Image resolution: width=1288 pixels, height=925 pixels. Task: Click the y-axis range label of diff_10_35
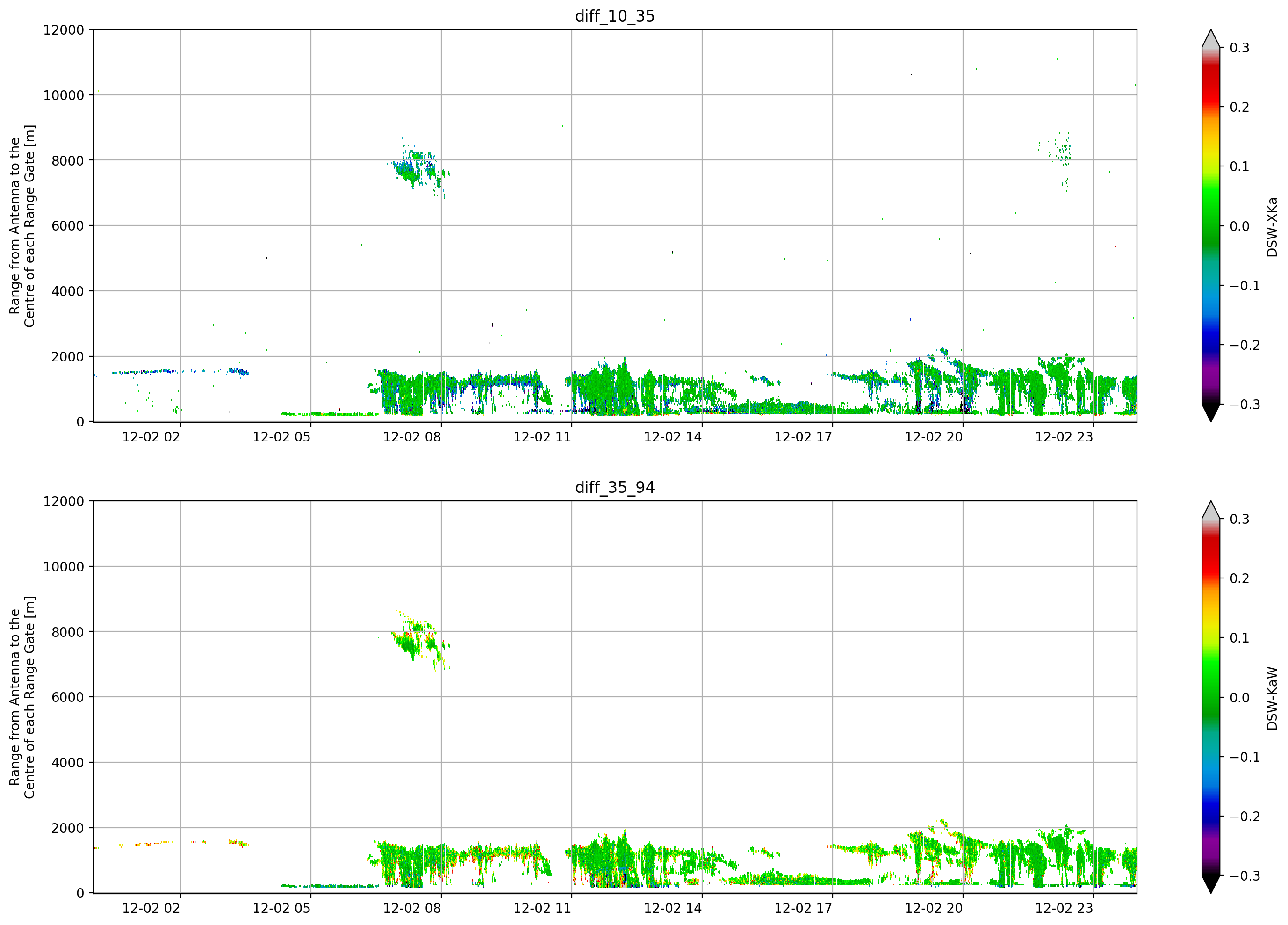coord(22,225)
